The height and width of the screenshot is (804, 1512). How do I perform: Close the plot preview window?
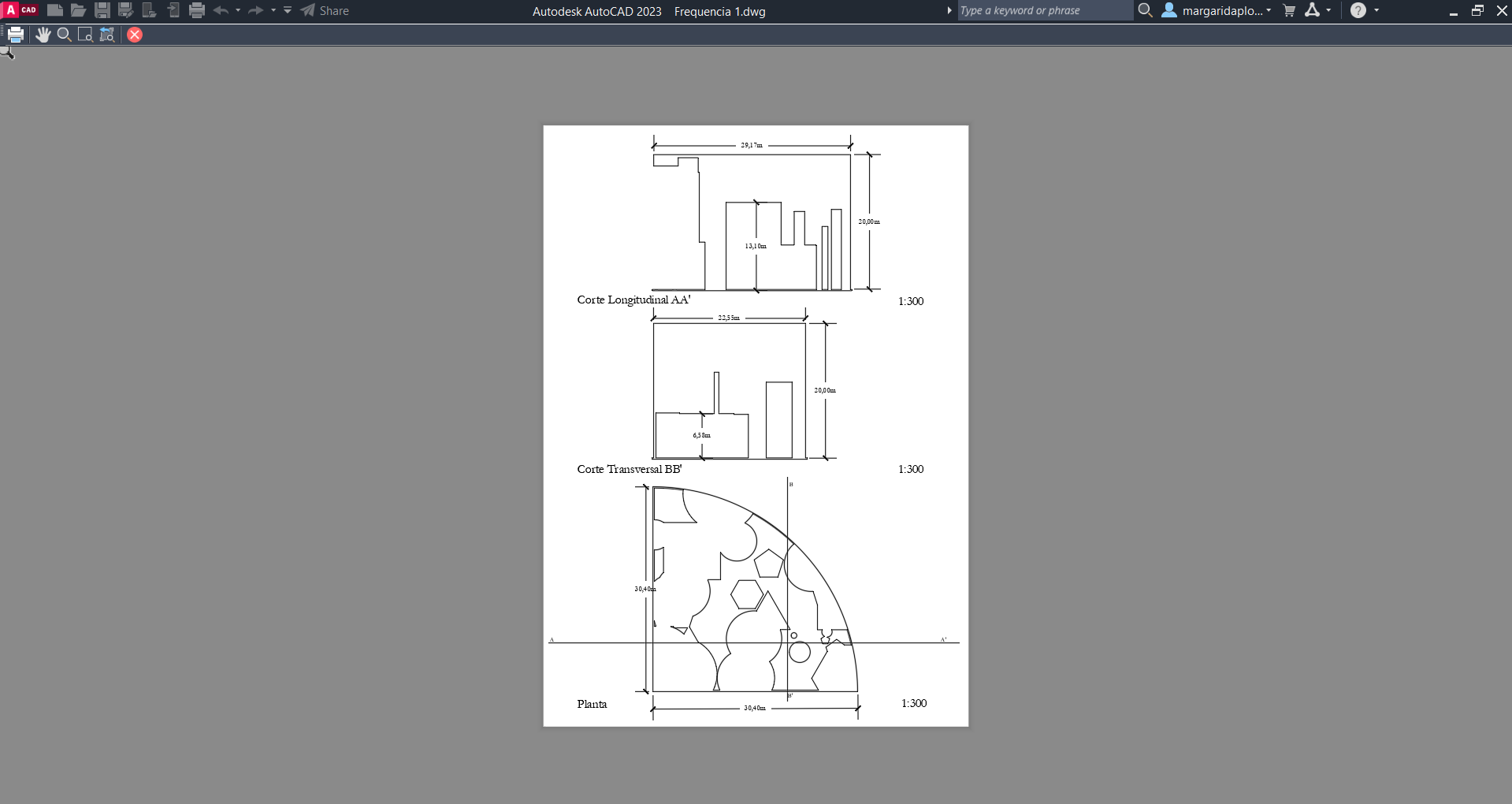click(x=135, y=35)
